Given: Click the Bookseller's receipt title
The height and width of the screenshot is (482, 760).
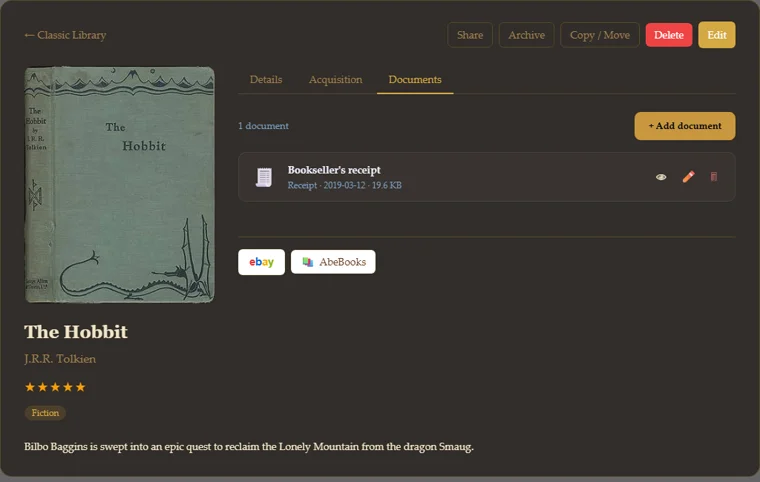Looking at the screenshot, I should click(x=334, y=170).
